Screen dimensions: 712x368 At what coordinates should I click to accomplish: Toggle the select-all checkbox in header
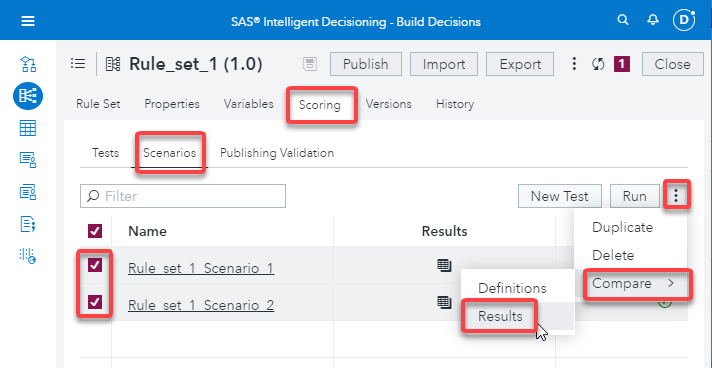point(95,231)
